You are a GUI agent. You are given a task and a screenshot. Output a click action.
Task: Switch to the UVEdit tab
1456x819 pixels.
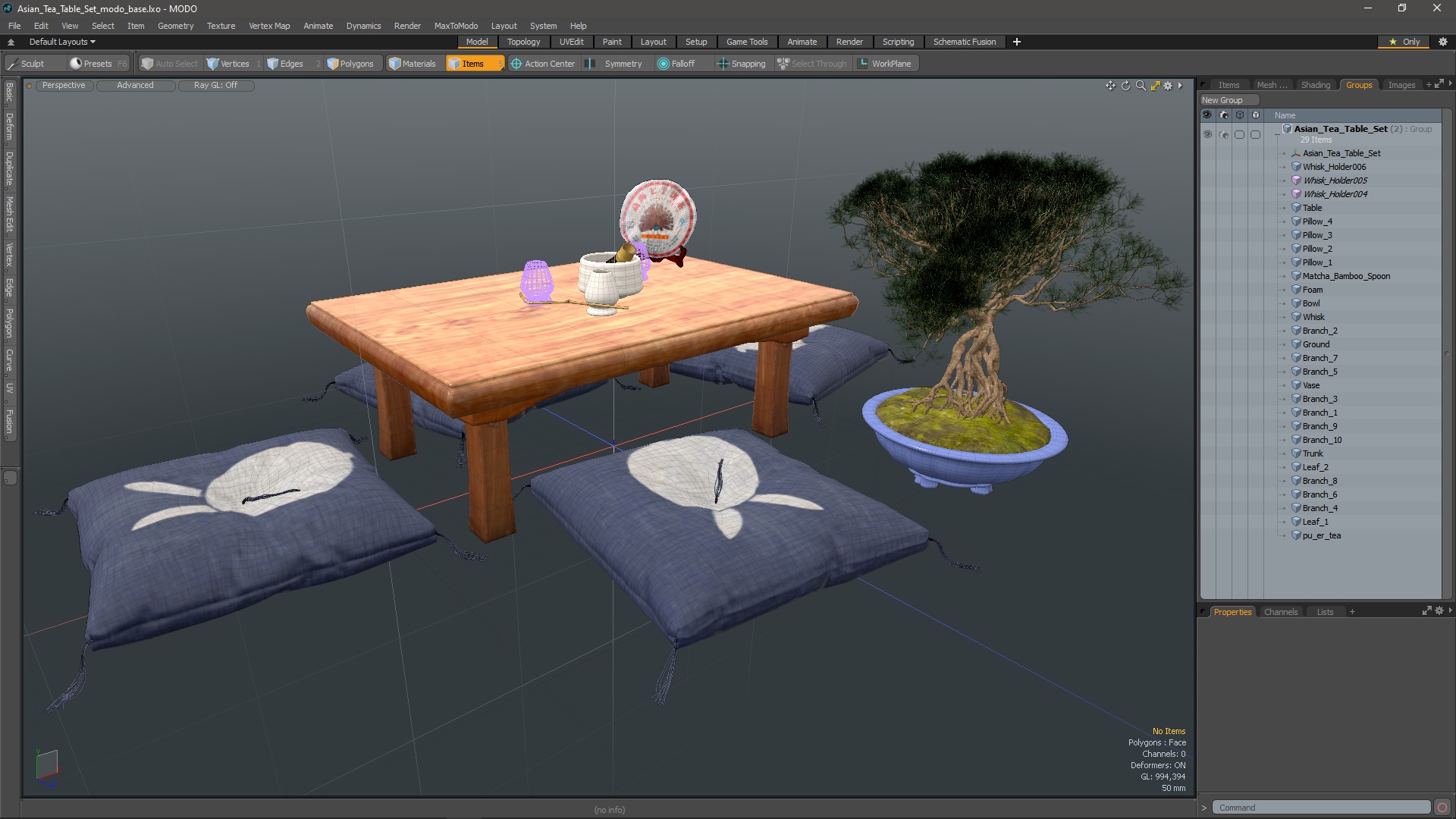click(572, 41)
